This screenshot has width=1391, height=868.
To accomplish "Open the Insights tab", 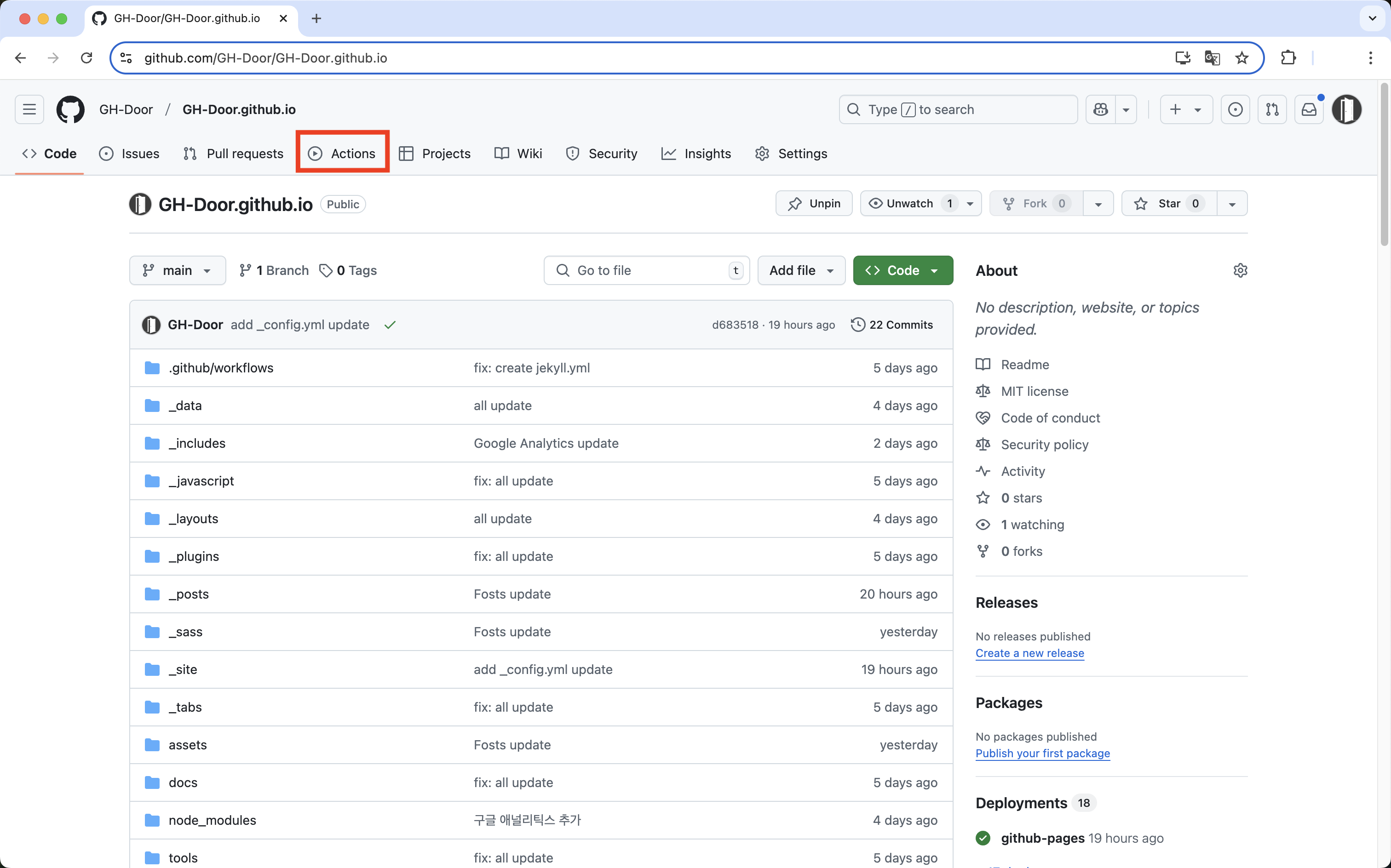I will [696, 153].
